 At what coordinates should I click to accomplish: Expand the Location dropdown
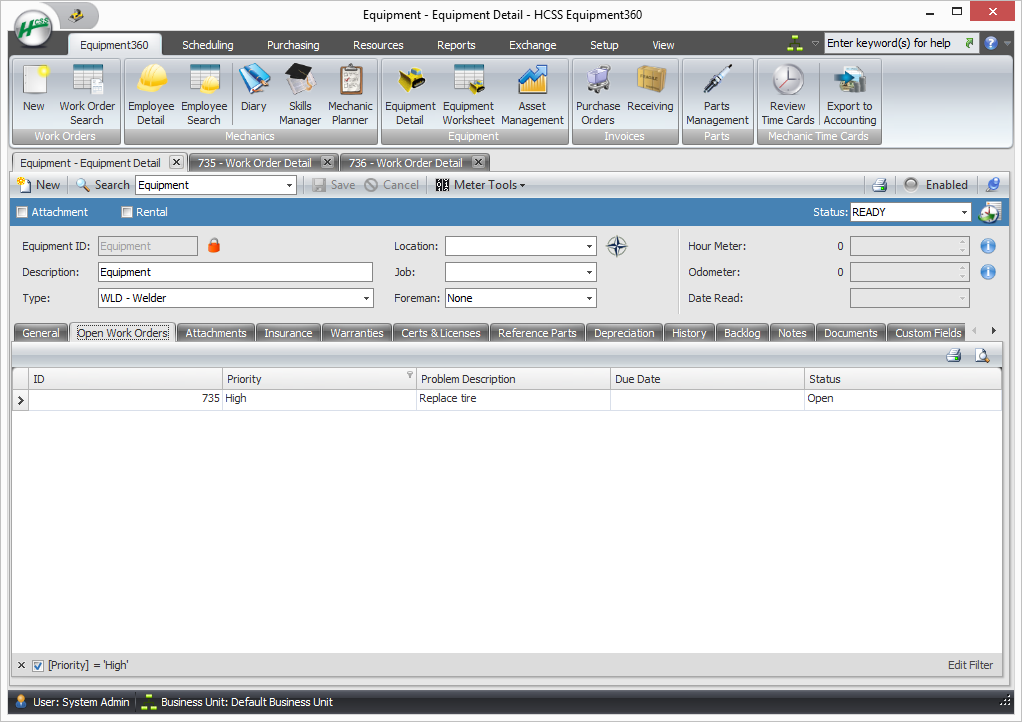589,246
